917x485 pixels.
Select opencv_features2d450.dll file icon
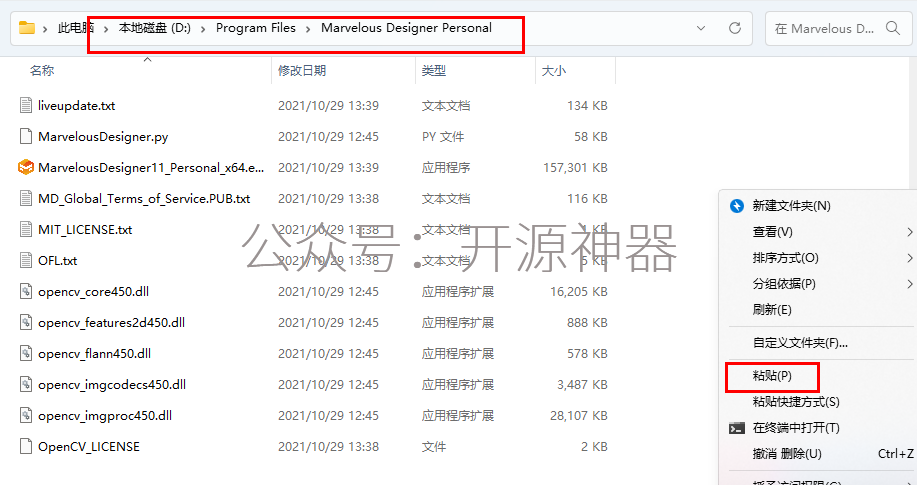[26, 322]
